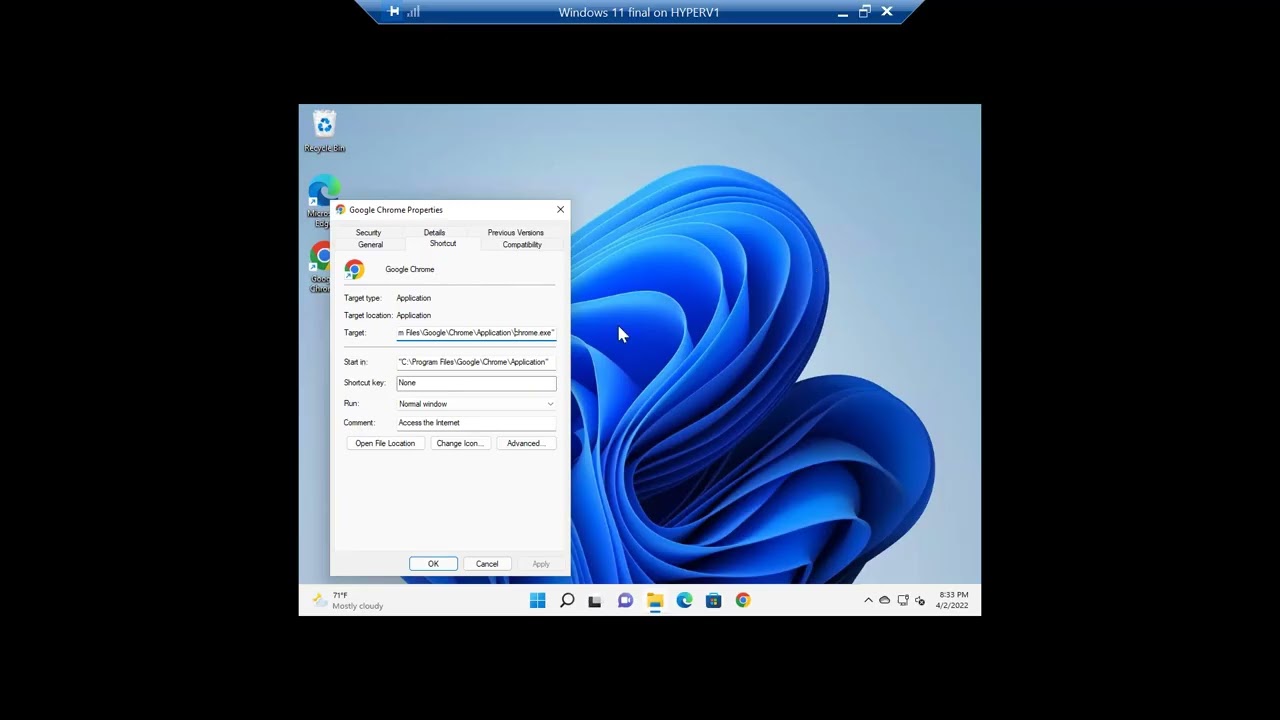
Task: Open taskbar Search magnifier icon
Action: pos(567,600)
